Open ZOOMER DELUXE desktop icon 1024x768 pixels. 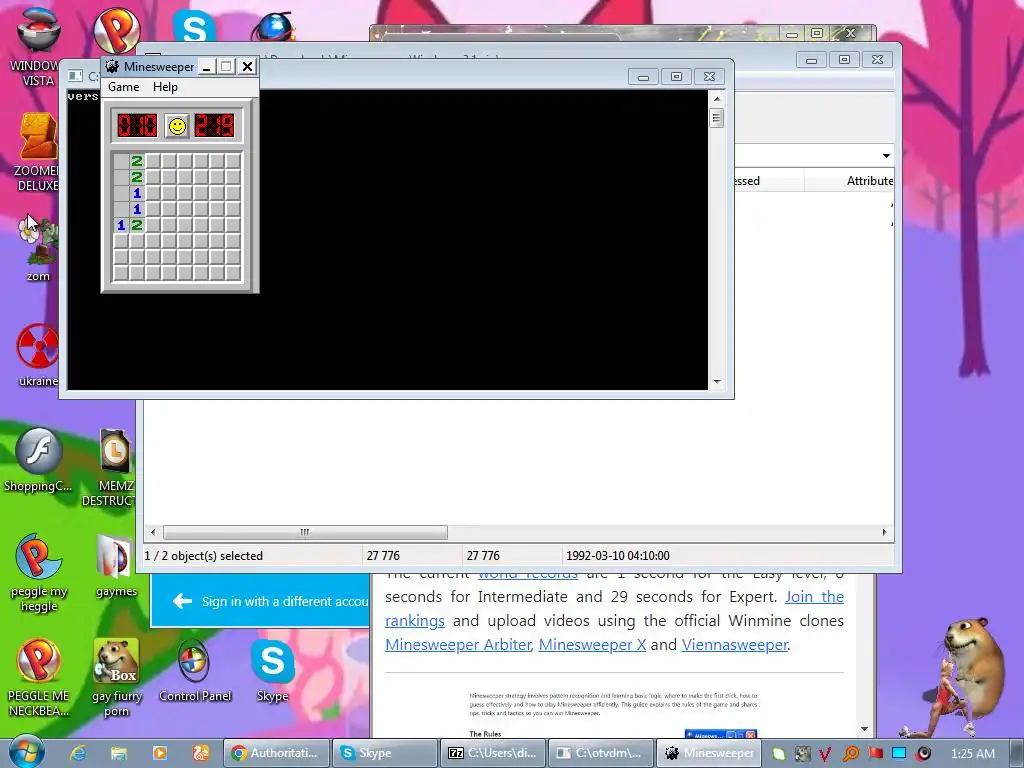38,152
